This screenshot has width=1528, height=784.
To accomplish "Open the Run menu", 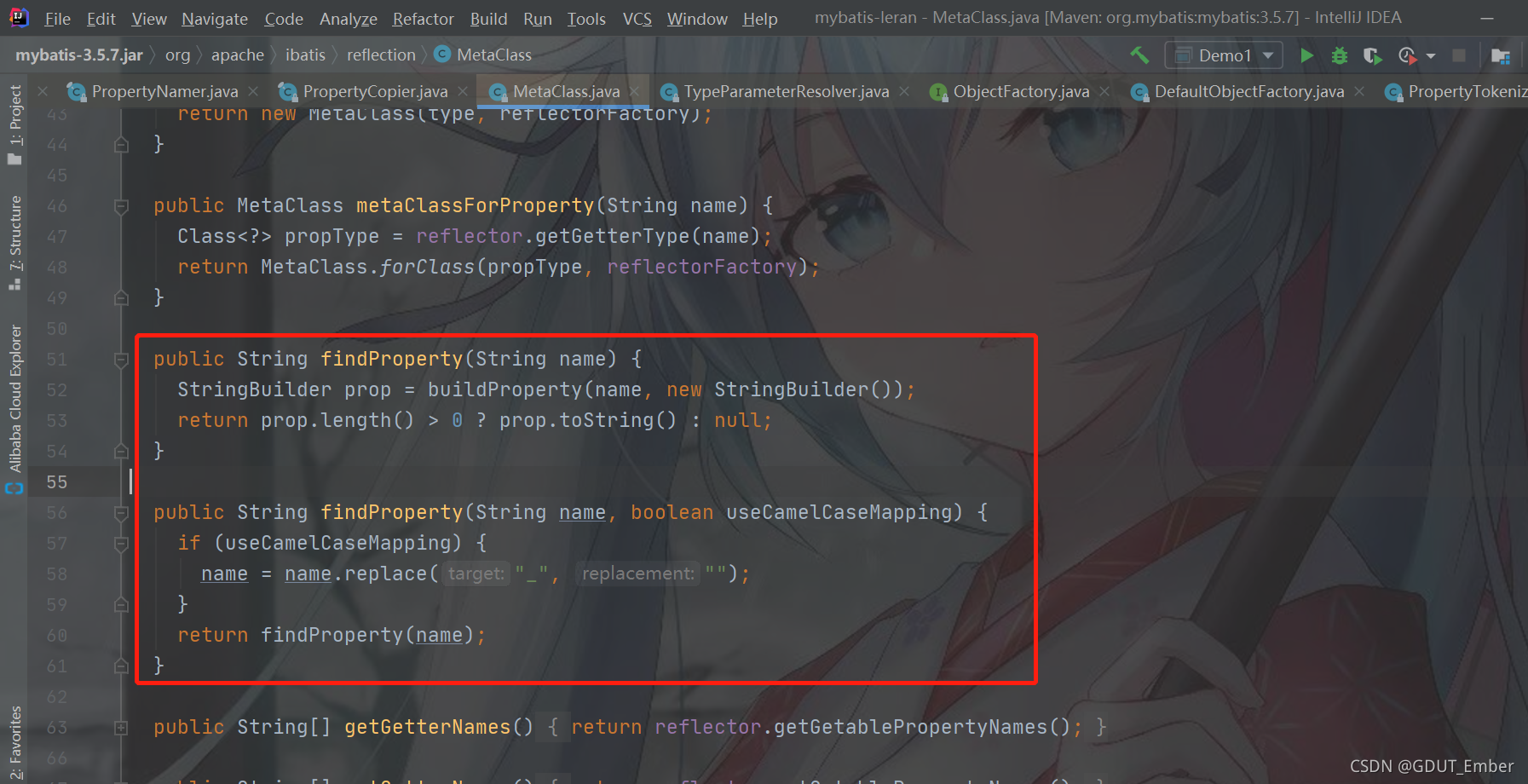I will pos(538,19).
